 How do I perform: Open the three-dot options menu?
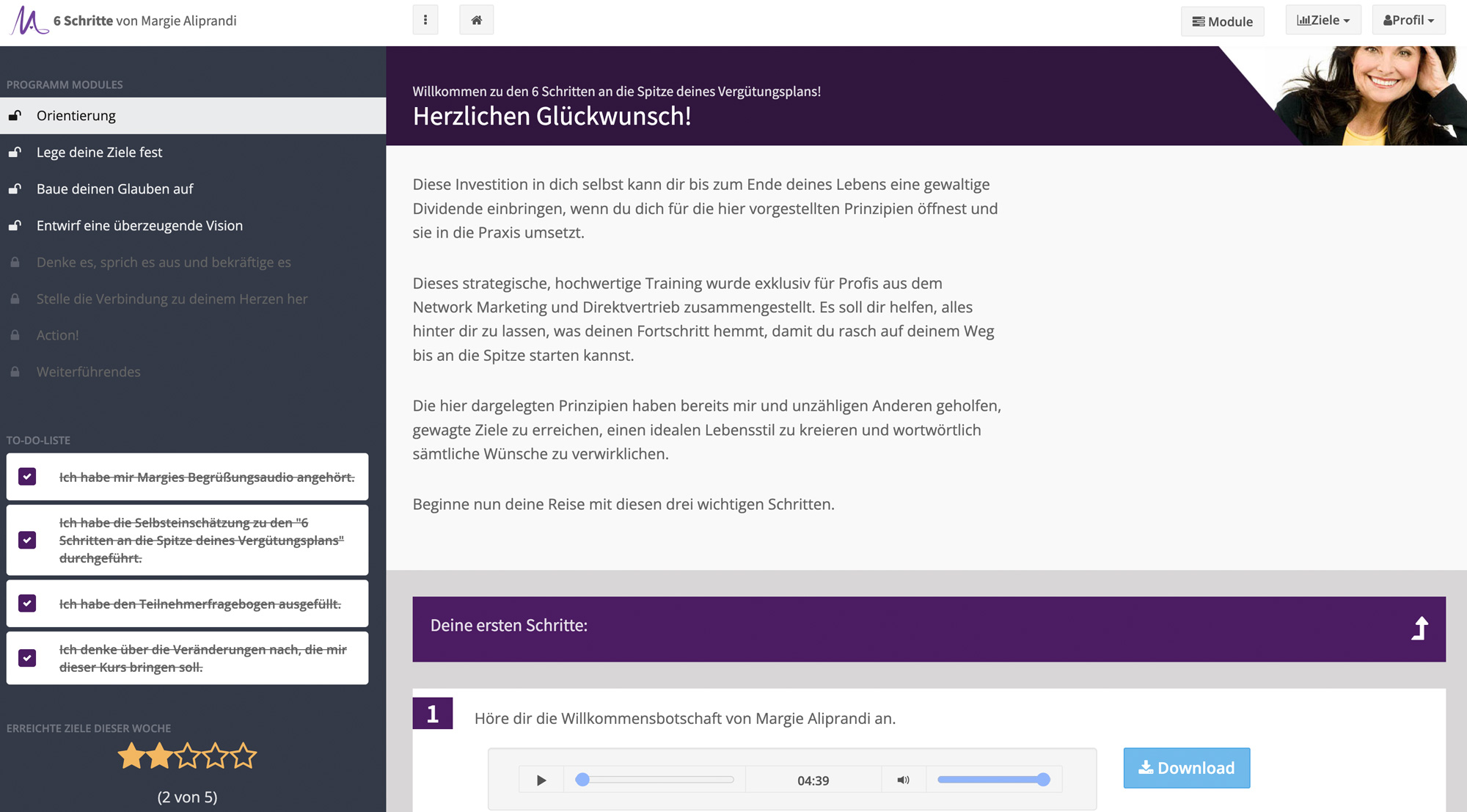[x=425, y=20]
